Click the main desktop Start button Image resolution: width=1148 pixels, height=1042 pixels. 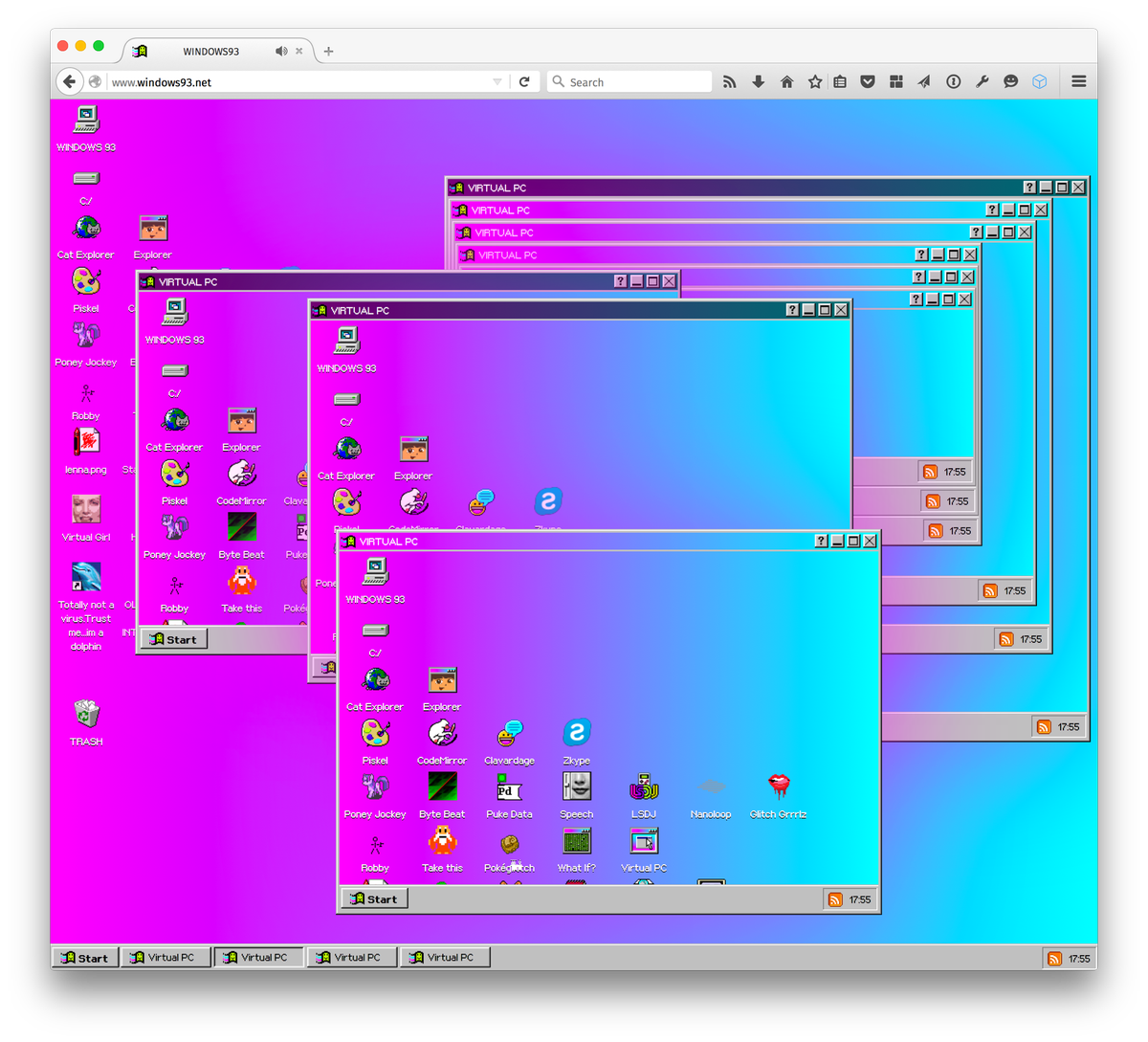point(85,958)
